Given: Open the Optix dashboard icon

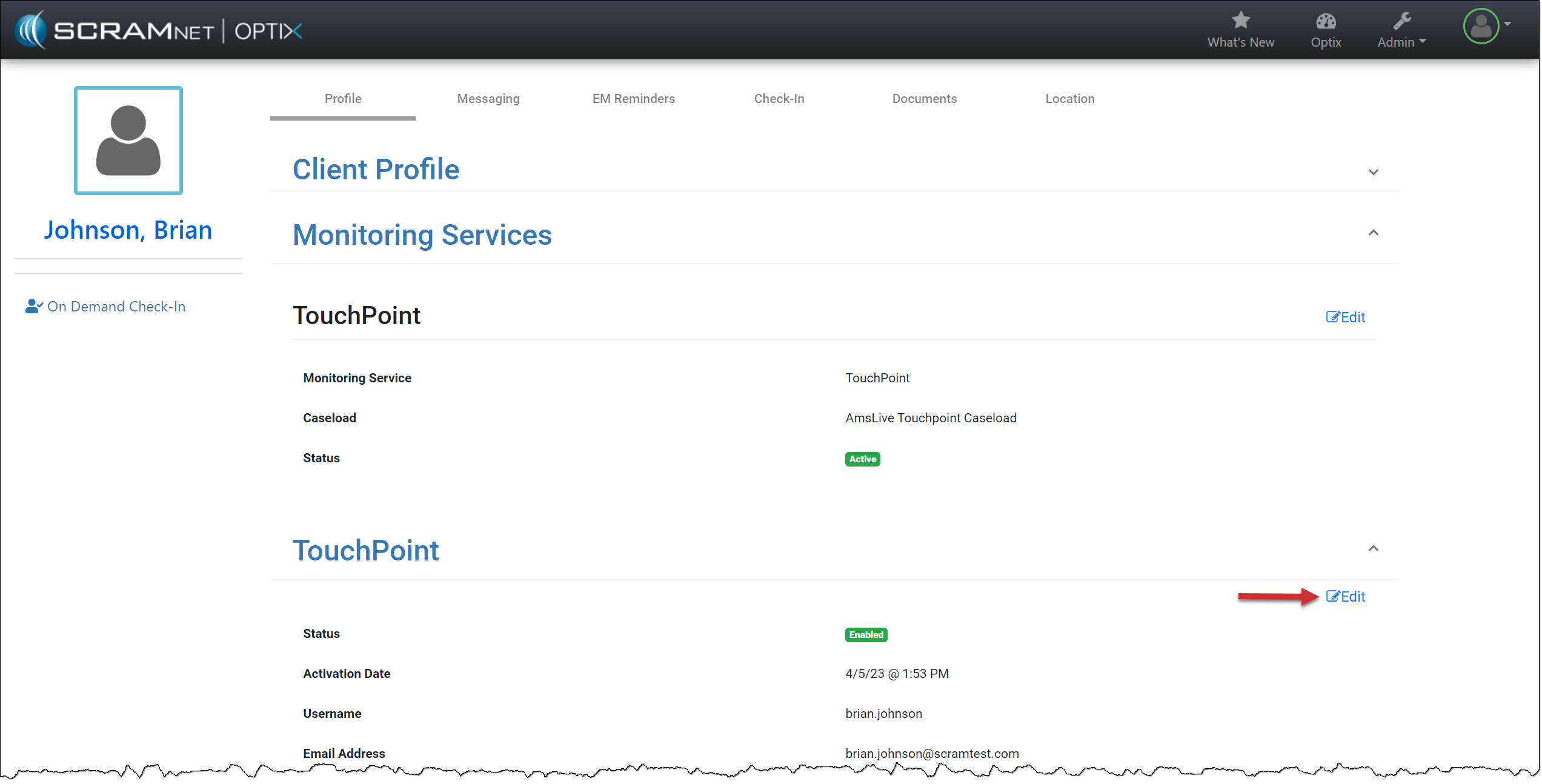Looking at the screenshot, I should click(x=1325, y=22).
